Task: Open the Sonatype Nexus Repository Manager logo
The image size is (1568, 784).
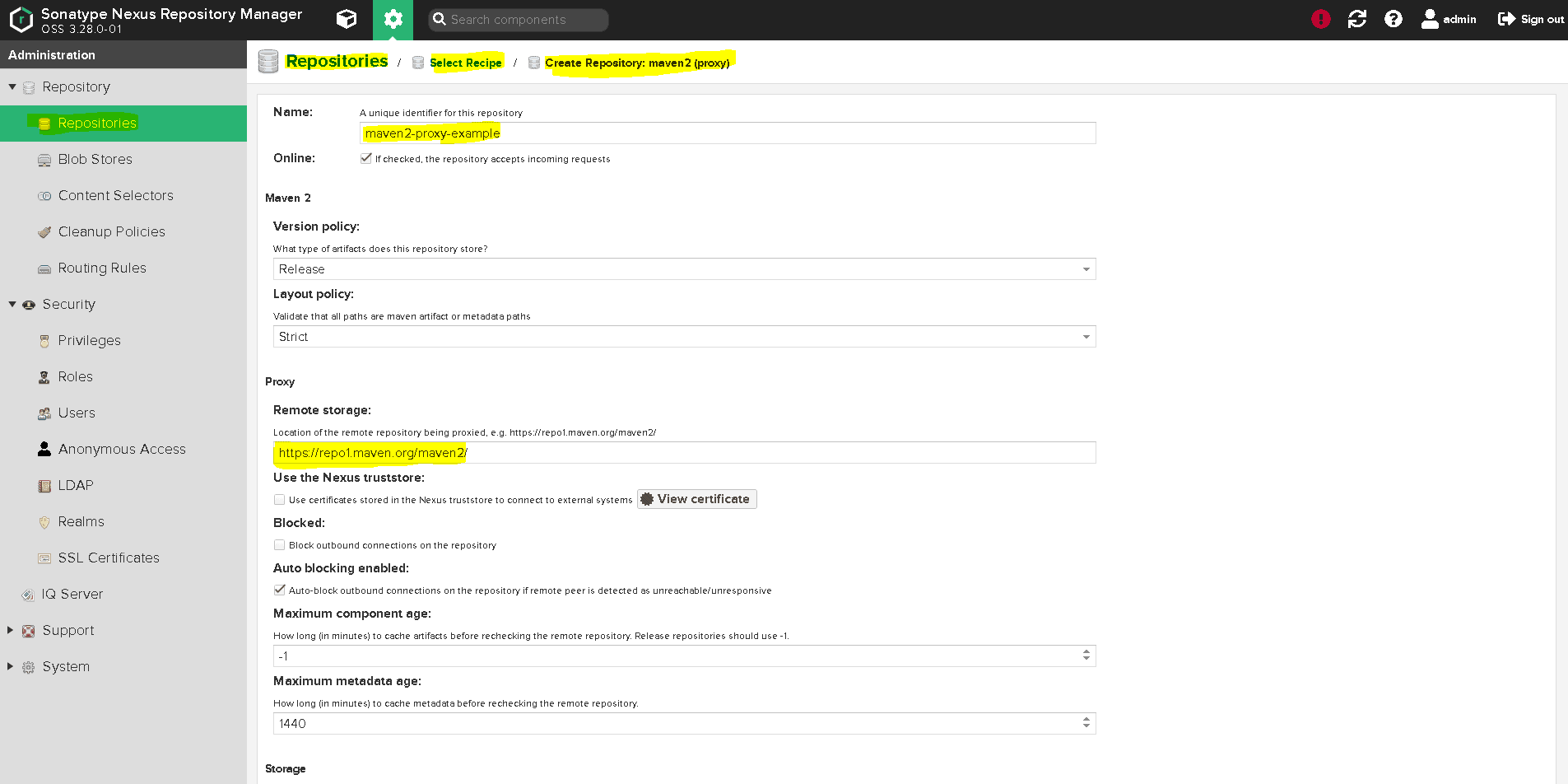Action: point(21,19)
